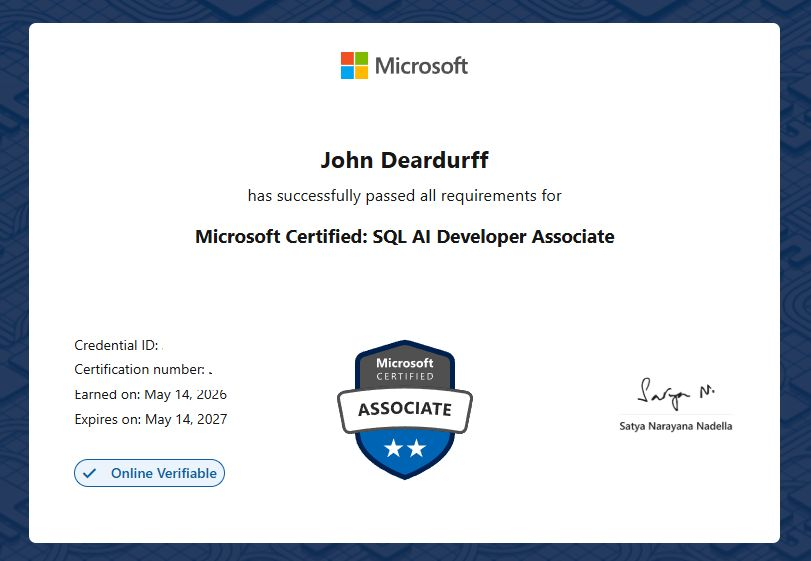This screenshot has height=561, width=811.
Task: Click 'has successfully passed all requirements for'
Action: [404, 196]
